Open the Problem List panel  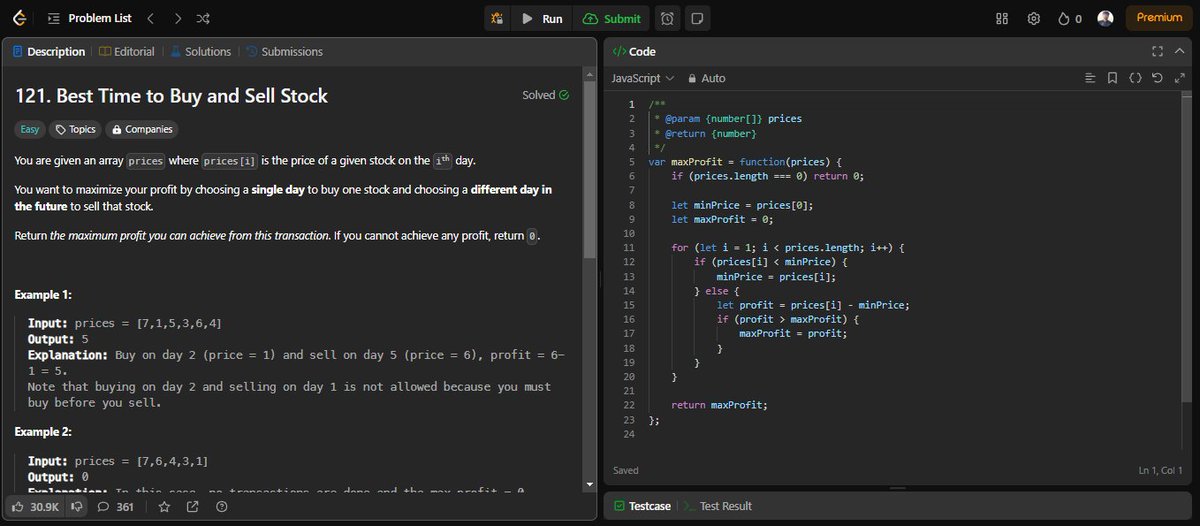(x=89, y=18)
